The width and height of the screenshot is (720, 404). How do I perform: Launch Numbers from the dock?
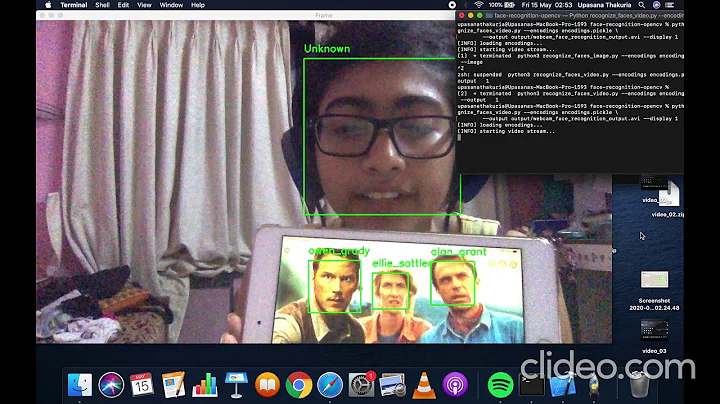(205, 385)
